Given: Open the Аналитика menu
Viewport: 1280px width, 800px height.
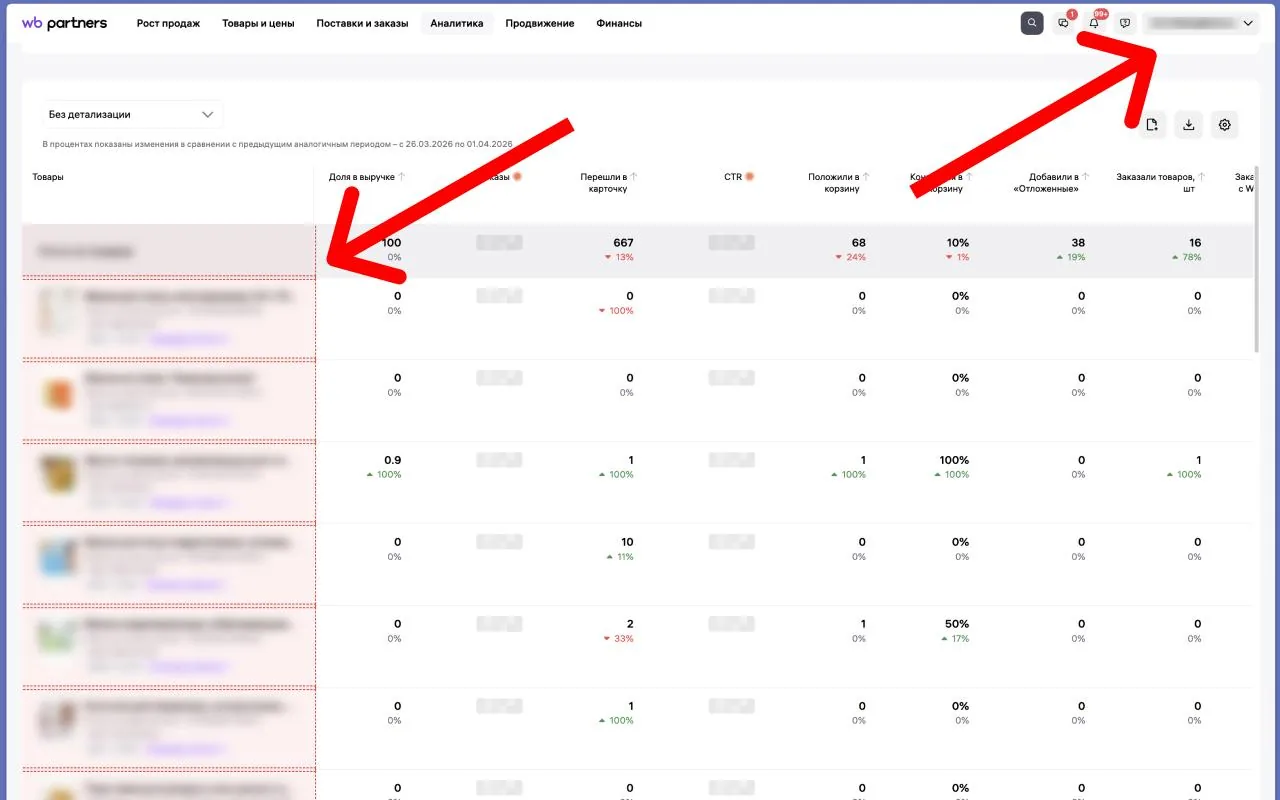Looking at the screenshot, I should coord(457,23).
